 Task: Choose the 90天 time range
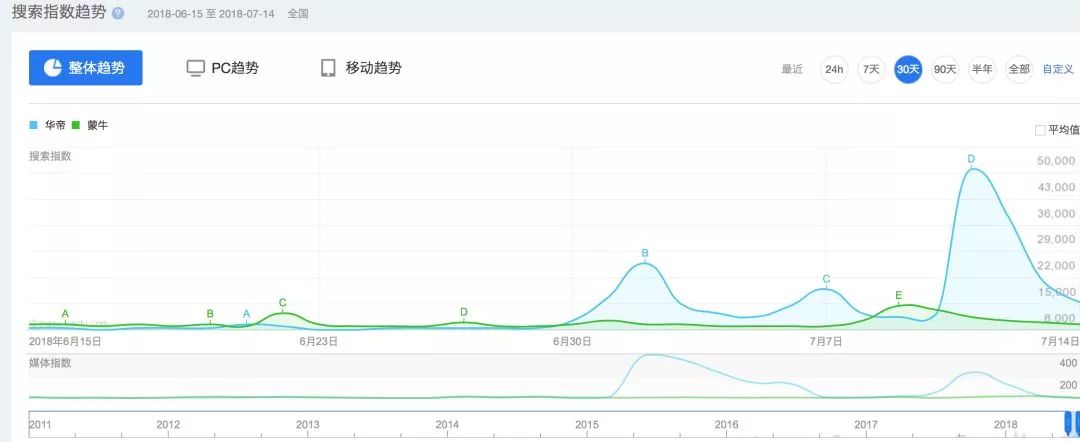(x=945, y=69)
